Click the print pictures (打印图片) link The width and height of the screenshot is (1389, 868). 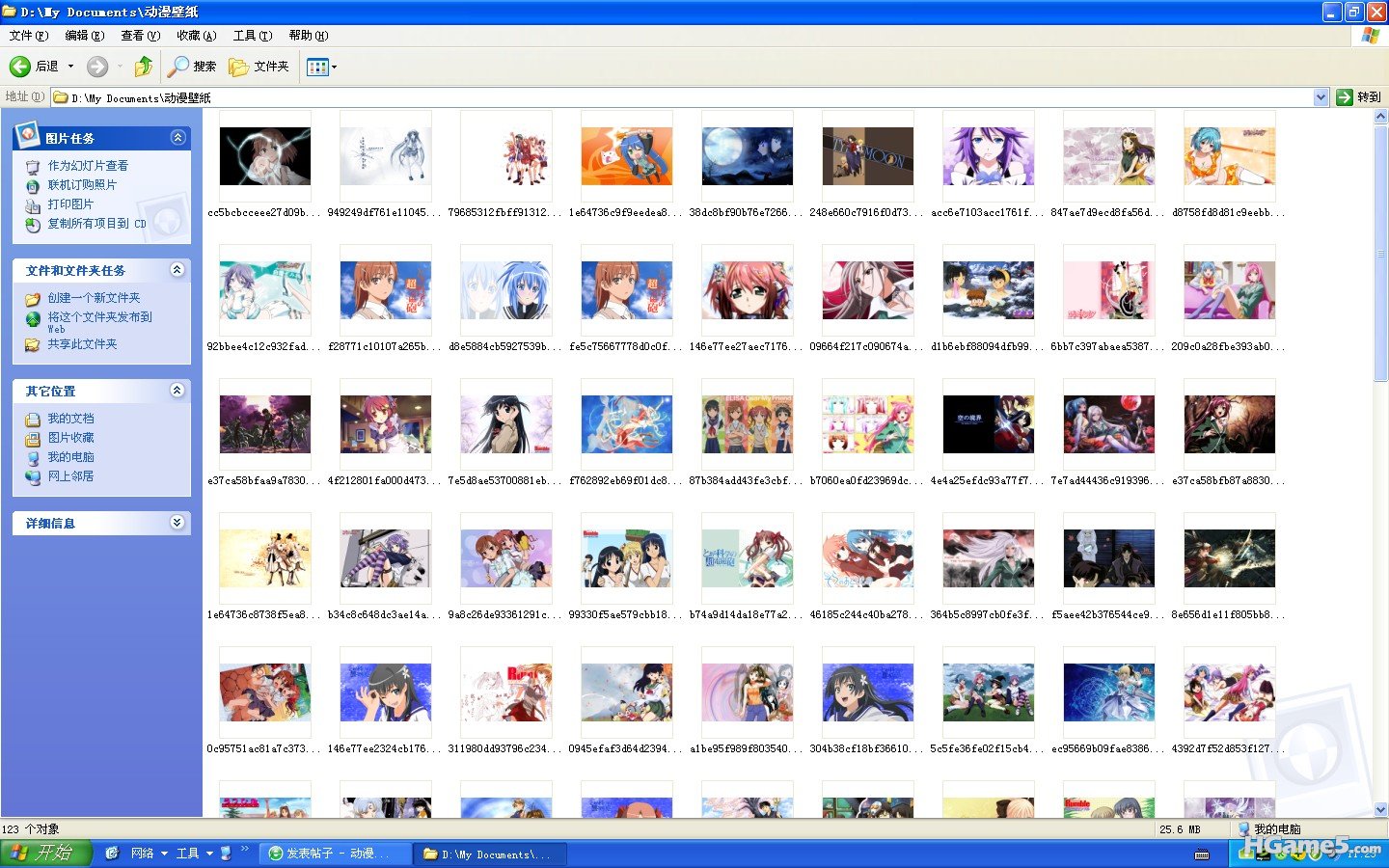tap(70, 204)
